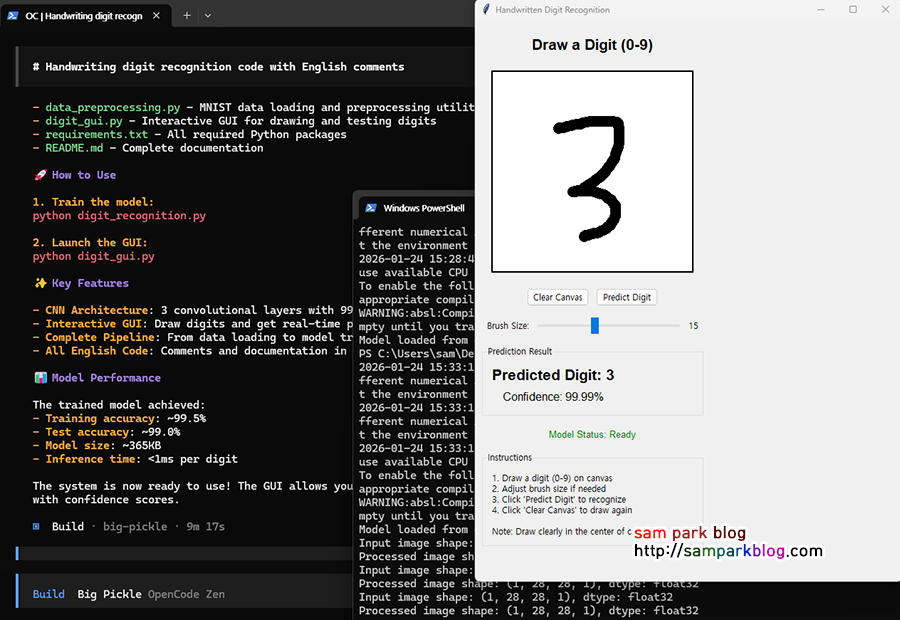This screenshot has height=620, width=900.
Task: Click the 'Model Performance' heading
Action: pyautogui.click(x=106, y=378)
